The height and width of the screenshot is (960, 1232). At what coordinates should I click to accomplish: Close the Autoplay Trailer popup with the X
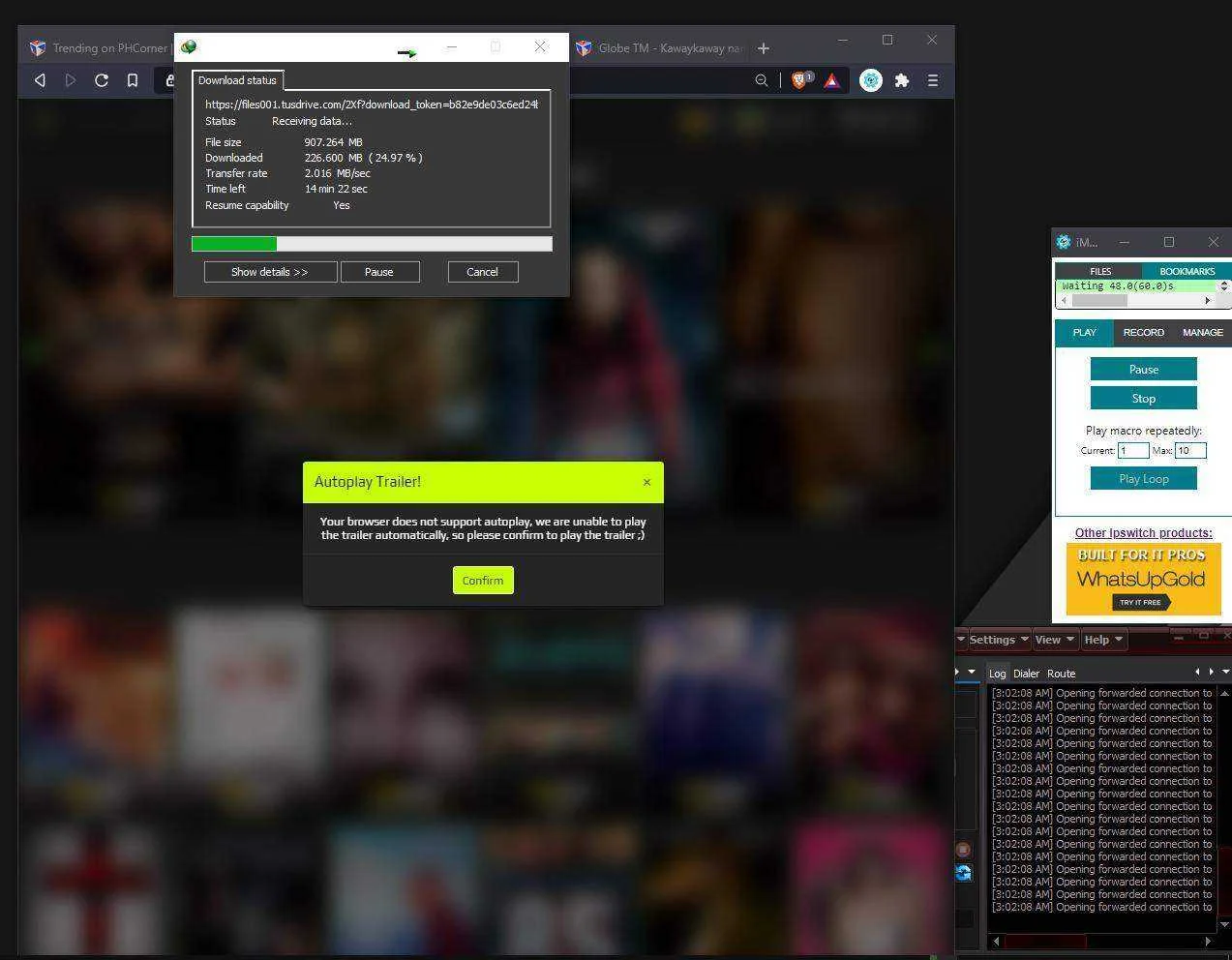647,482
